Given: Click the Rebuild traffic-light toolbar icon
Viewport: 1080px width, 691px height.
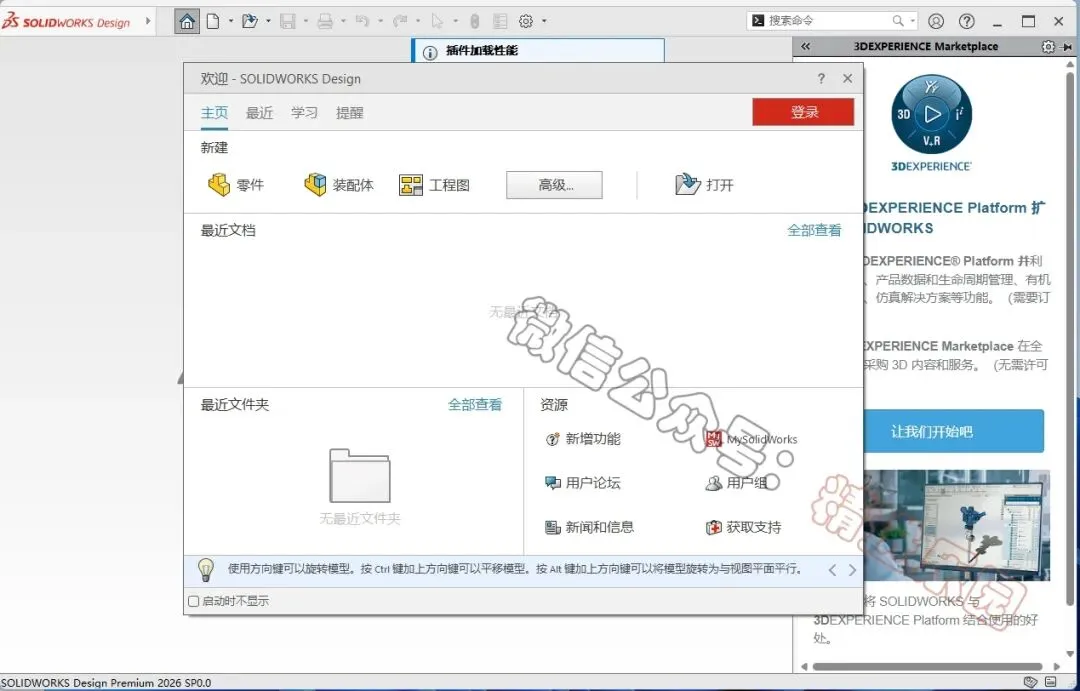Looking at the screenshot, I should [x=475, y=21].
